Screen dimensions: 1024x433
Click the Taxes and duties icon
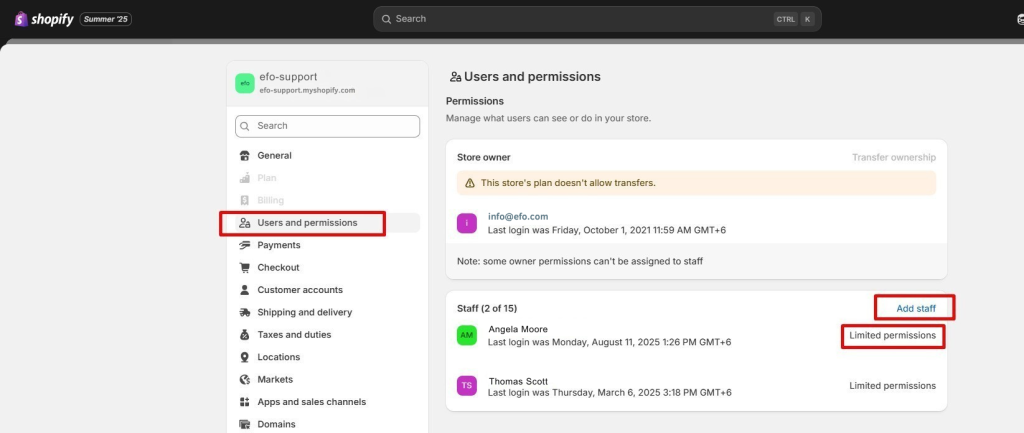[x=245, y=334]
